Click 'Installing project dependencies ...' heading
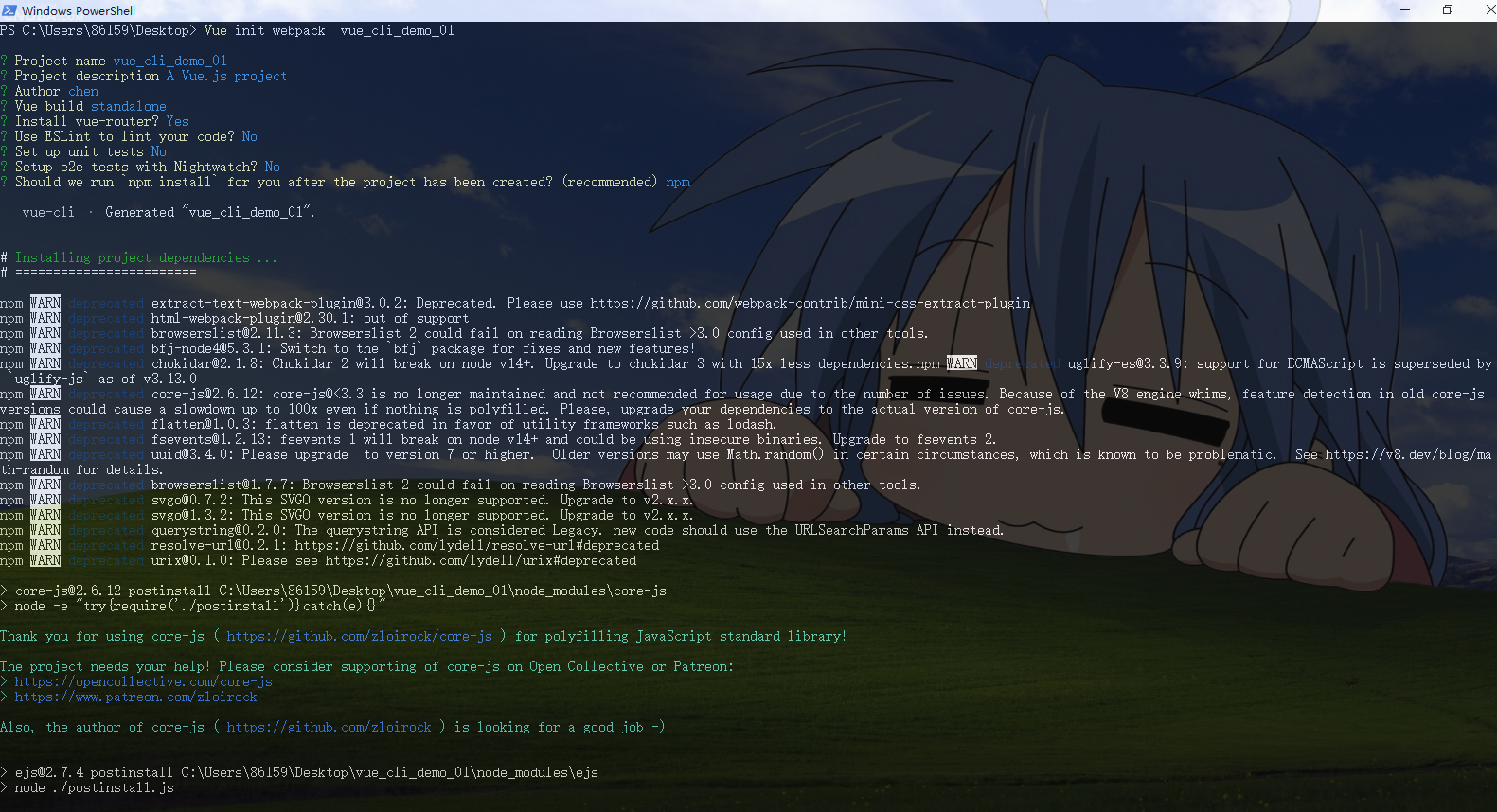This screenshot has height=812, width=1497. point(146,257)
